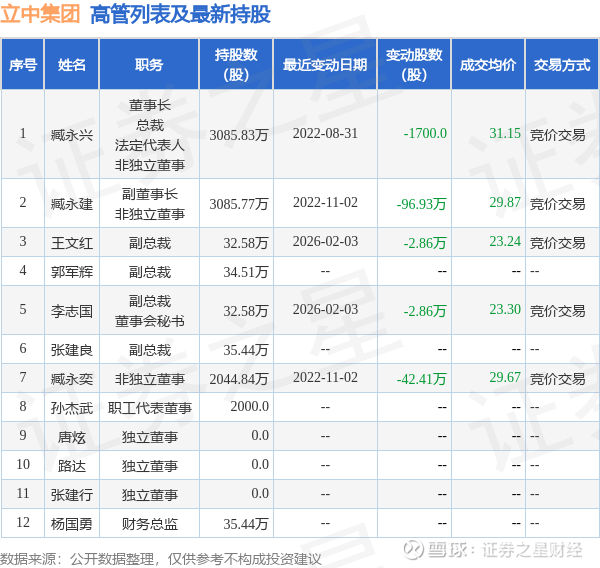Click 臧永兴's 竞价交易 trade method

pos(558,135)
